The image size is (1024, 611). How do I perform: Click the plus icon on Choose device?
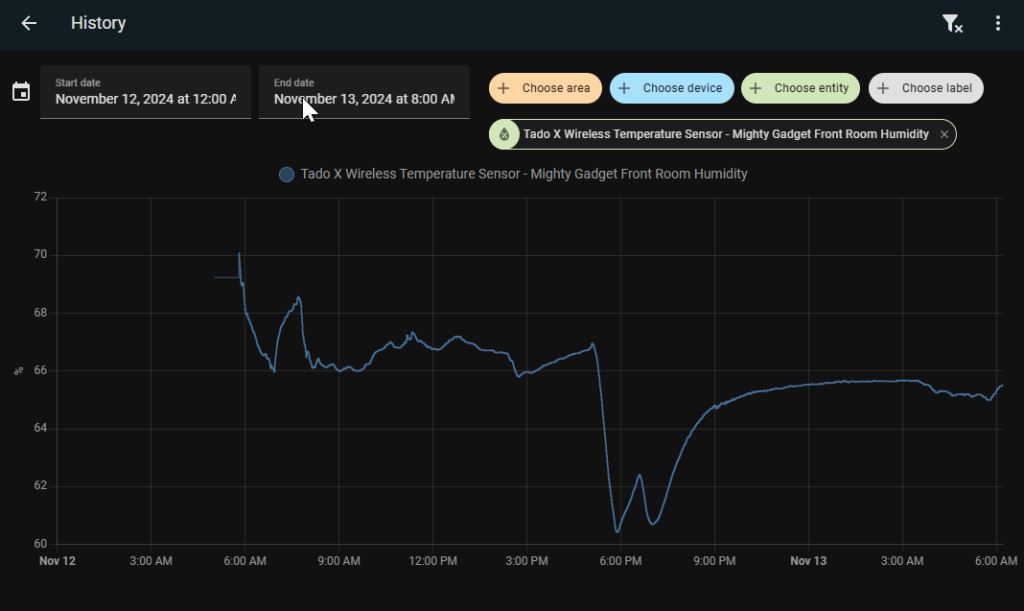click(x=625, y=88)
